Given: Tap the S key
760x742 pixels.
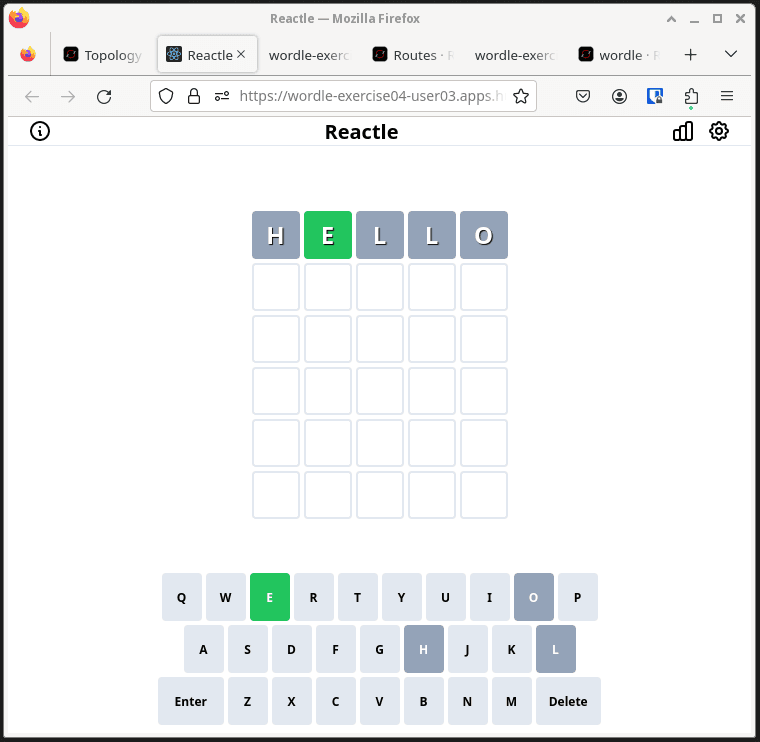Looking at the screenshot, I should tap(248, 649).
